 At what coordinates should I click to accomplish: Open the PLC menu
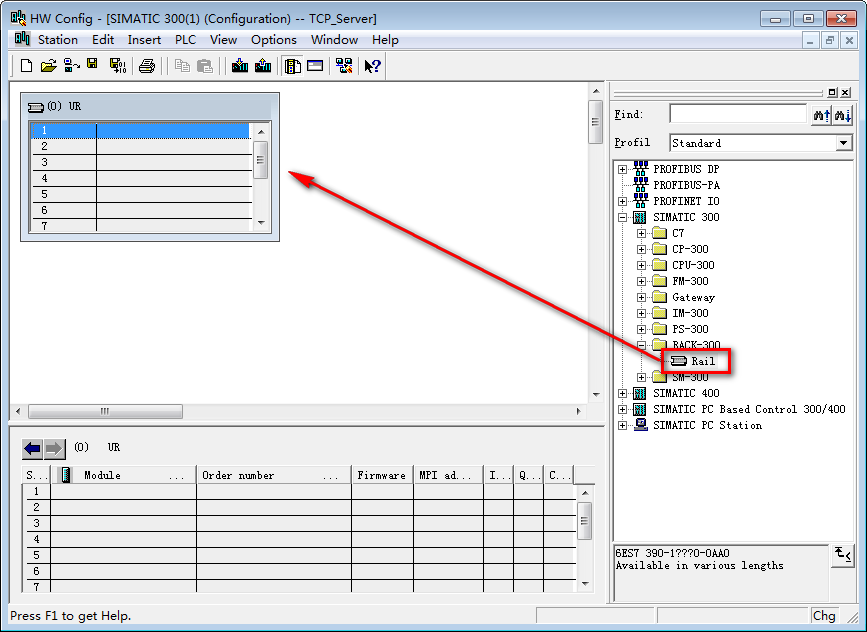coord(185,40)
